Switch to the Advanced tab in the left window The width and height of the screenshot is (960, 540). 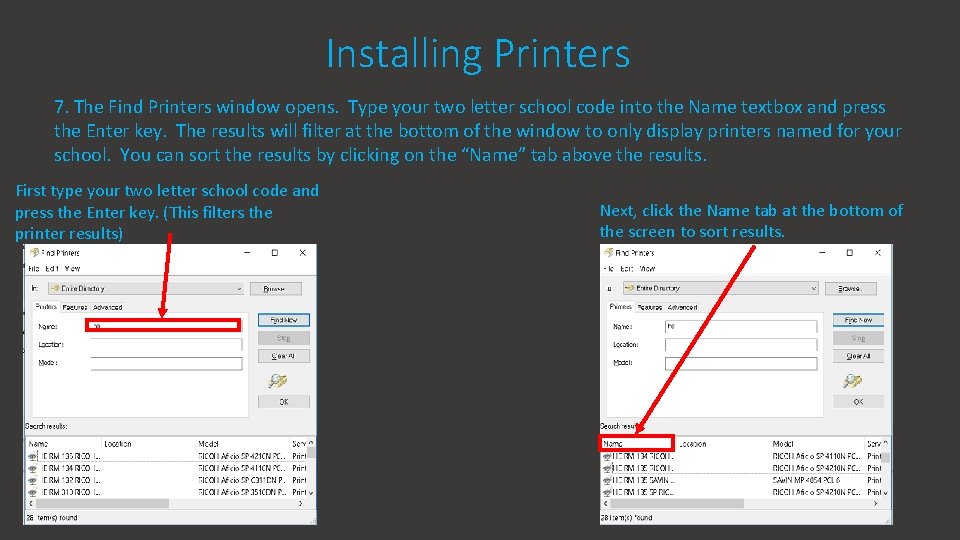(x=108, y=307)
